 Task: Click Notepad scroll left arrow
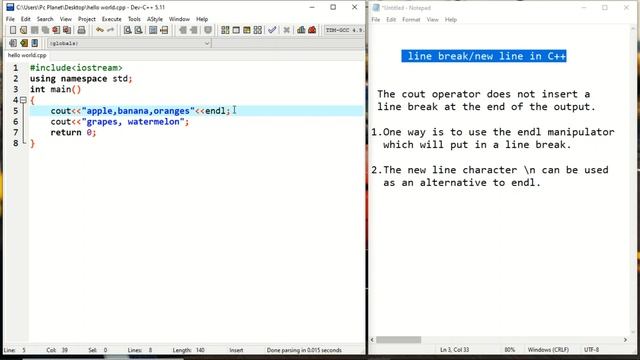pos(372,340)
